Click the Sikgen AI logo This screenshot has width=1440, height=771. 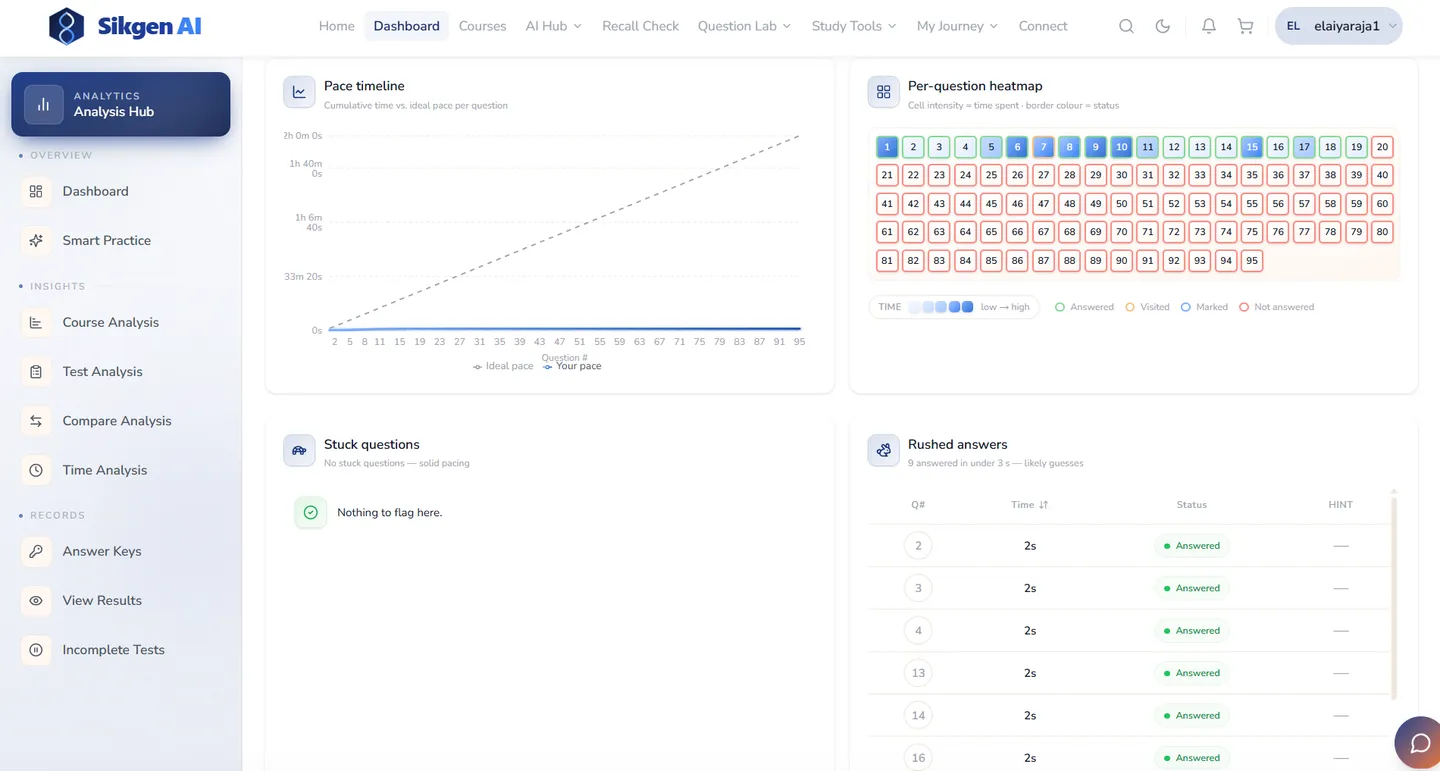click(125, 27)
